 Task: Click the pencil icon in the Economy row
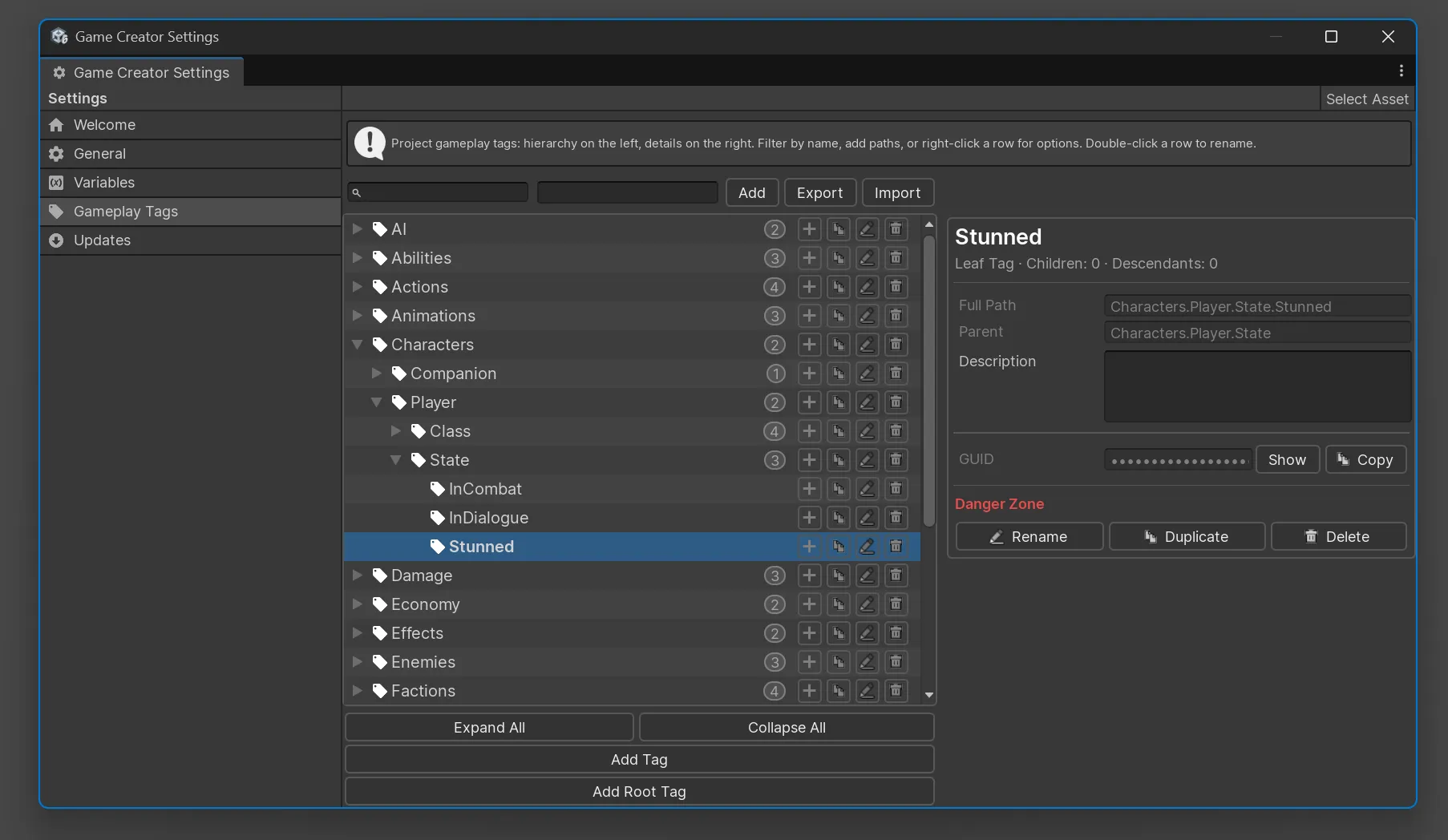point(867,604)
